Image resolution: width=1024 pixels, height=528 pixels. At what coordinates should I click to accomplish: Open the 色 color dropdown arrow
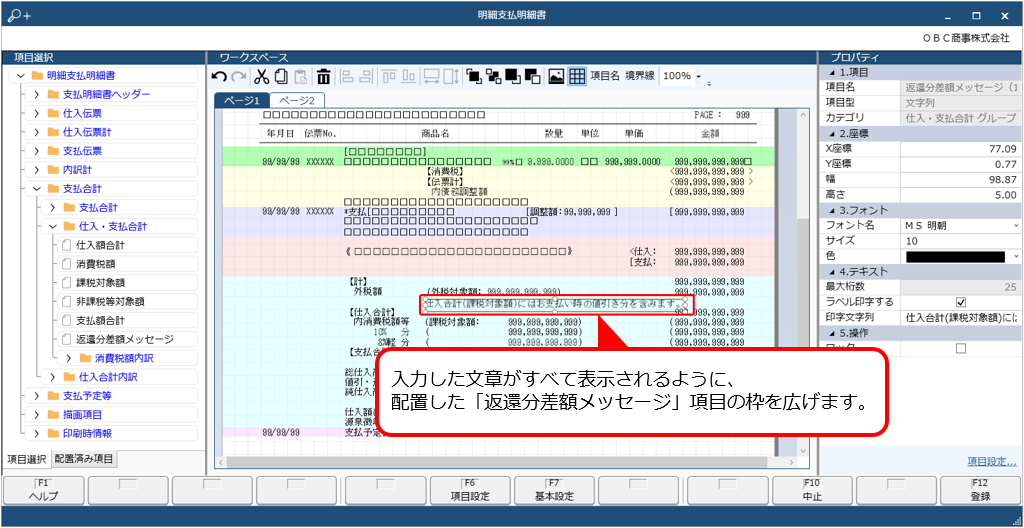(x=1016, y=256)
